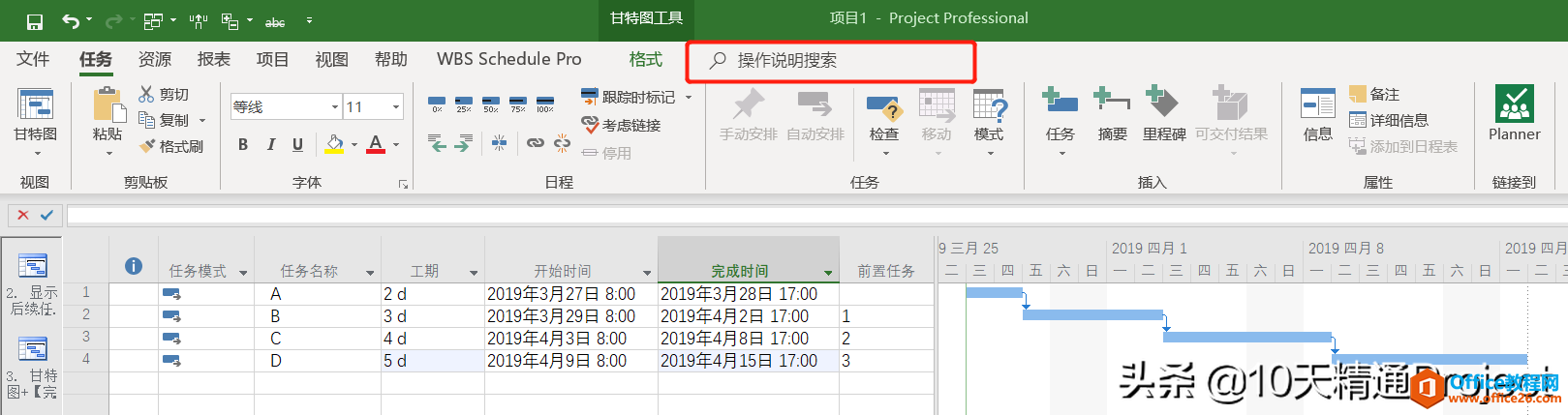Switch to 视图 ribbon tab

click(x=332, y=59)
